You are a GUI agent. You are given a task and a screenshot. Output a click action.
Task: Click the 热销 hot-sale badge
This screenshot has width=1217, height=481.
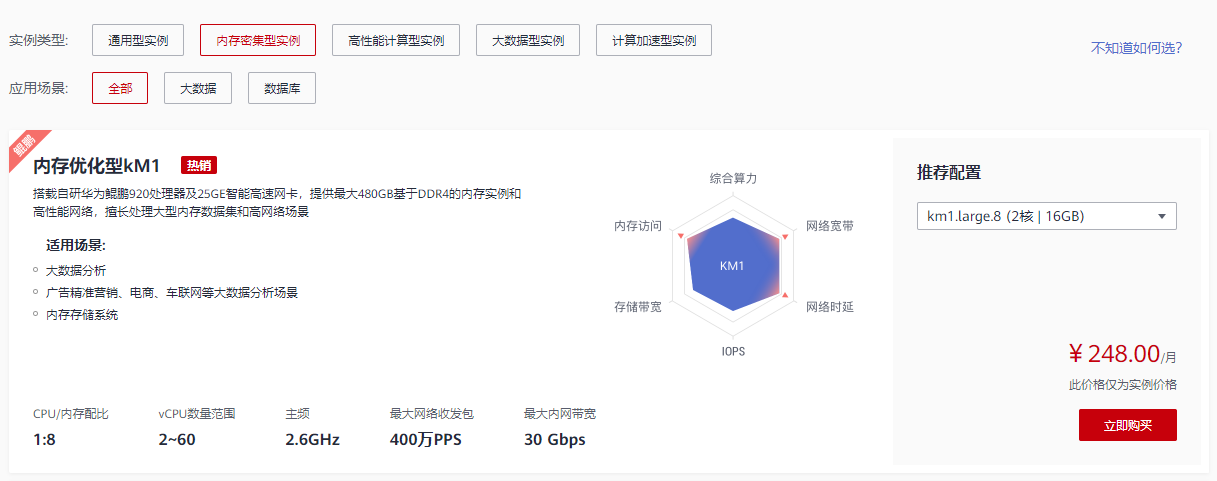point(199,165)
